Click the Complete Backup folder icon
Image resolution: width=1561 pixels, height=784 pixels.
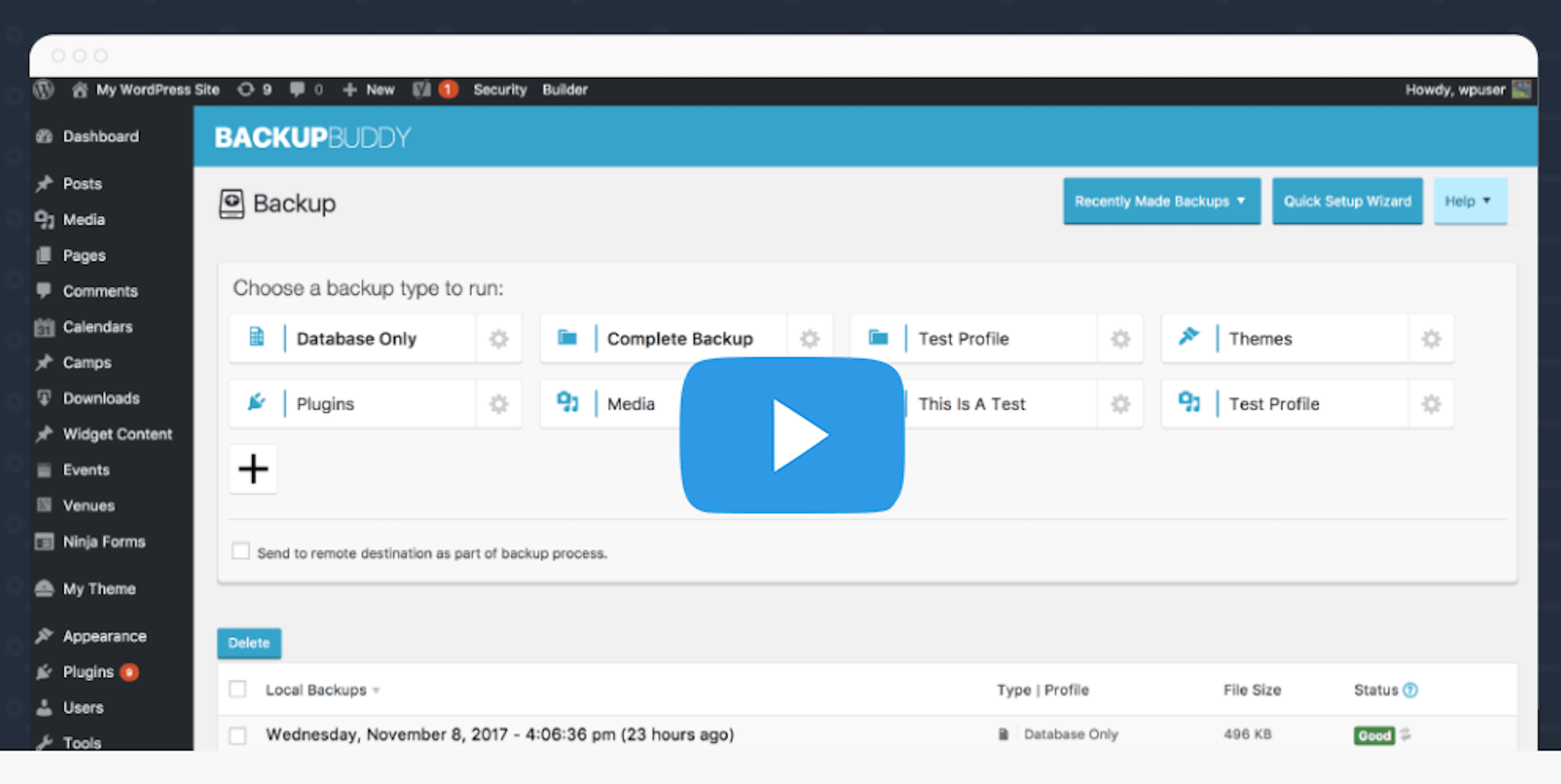[567, 338]
